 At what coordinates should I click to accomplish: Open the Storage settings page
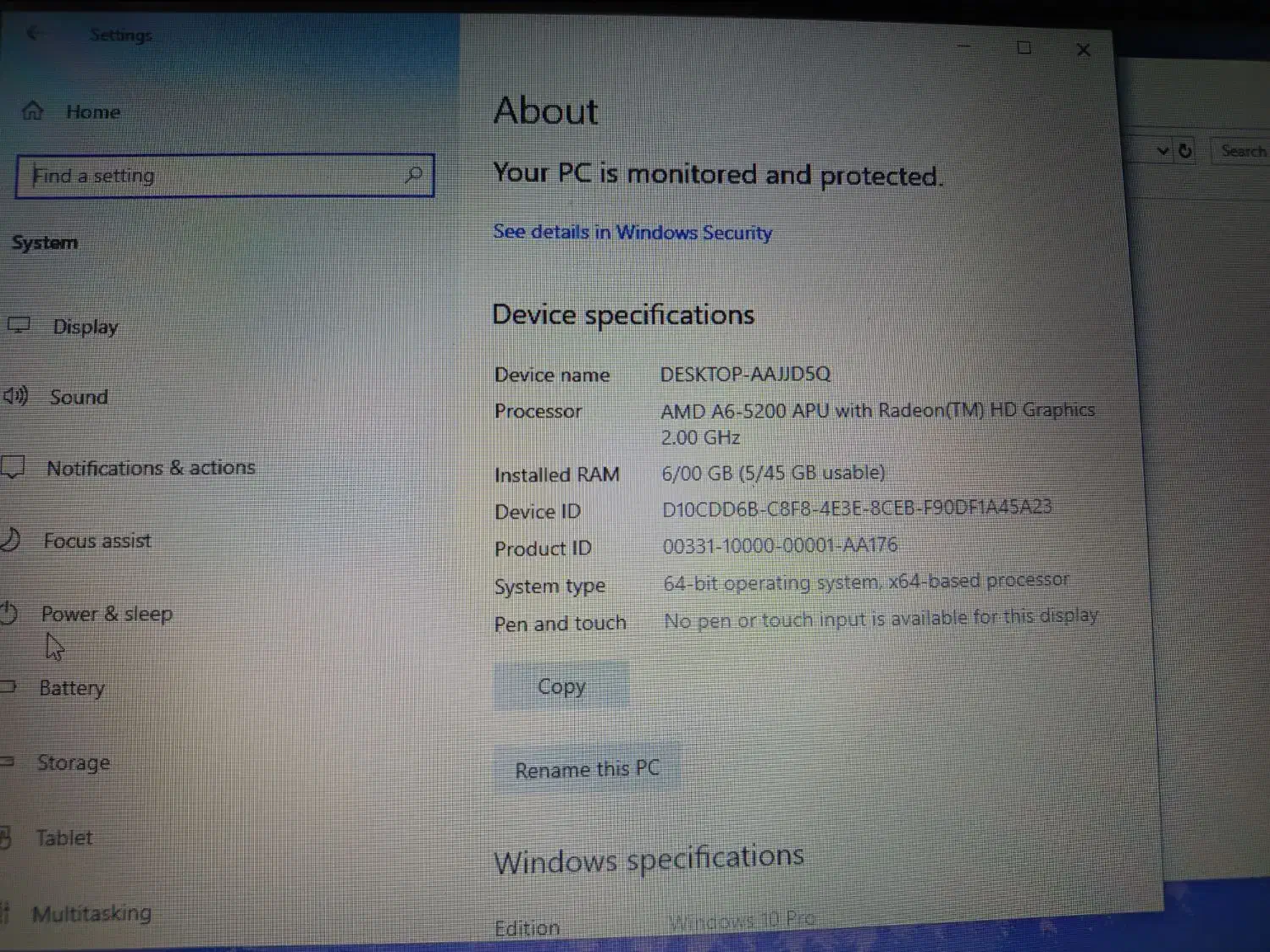click(x=74, y=762)
